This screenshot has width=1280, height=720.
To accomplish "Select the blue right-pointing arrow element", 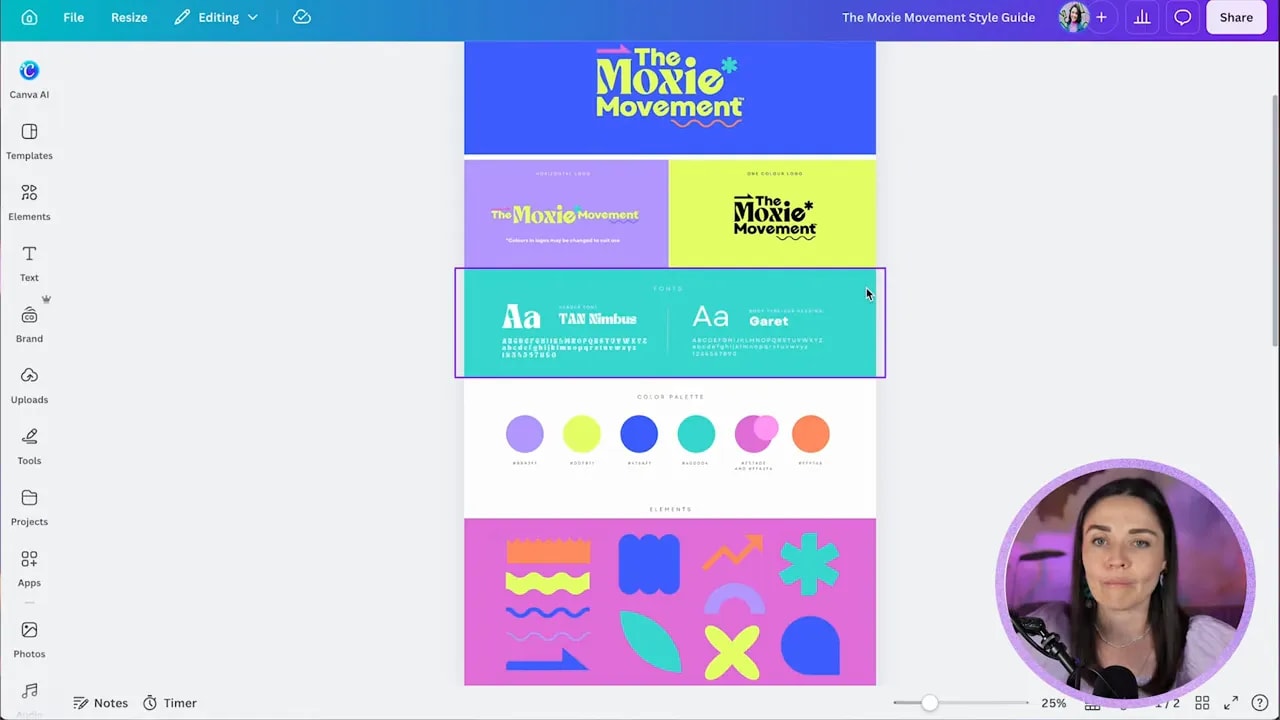I will (547, 660).
